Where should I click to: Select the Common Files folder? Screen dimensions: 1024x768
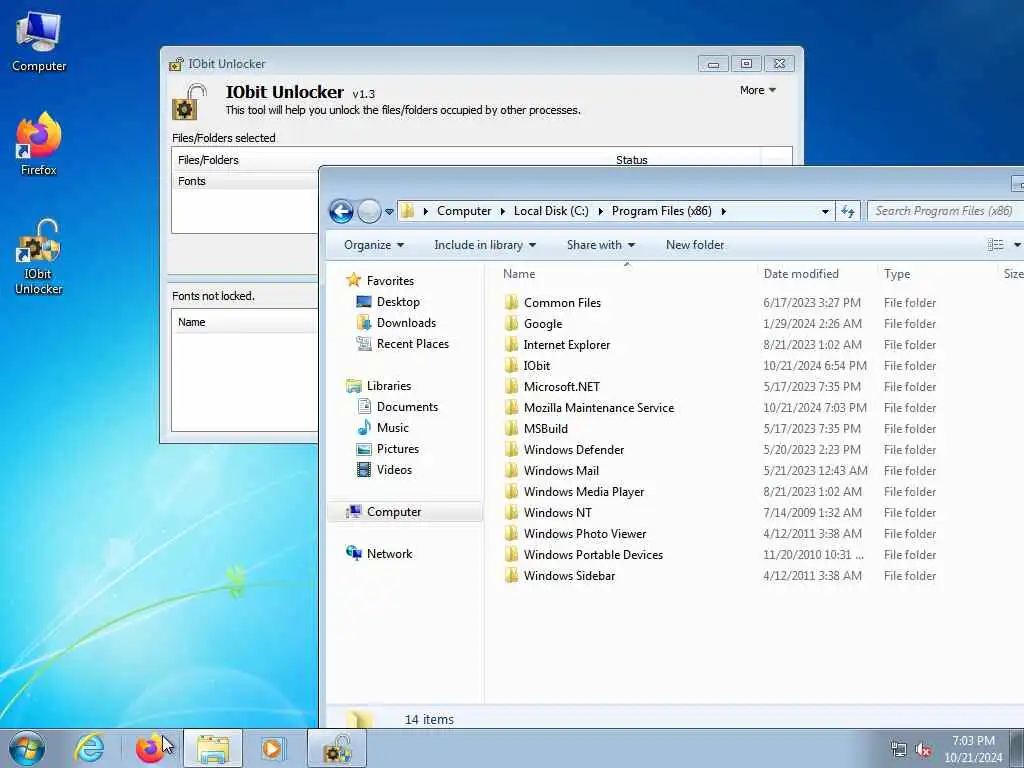pos(562,302)
